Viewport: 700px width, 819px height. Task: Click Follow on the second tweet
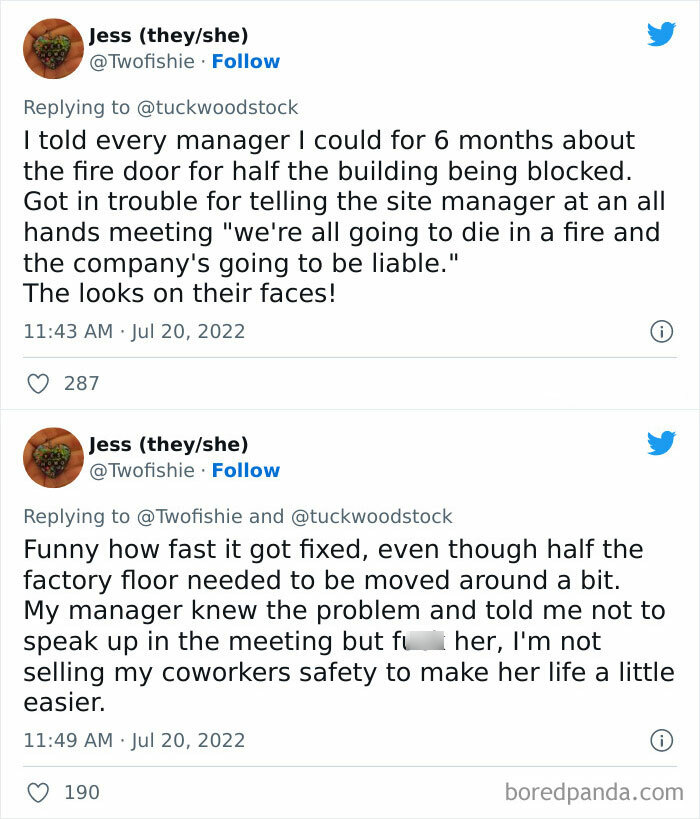(x=246, y=470)
